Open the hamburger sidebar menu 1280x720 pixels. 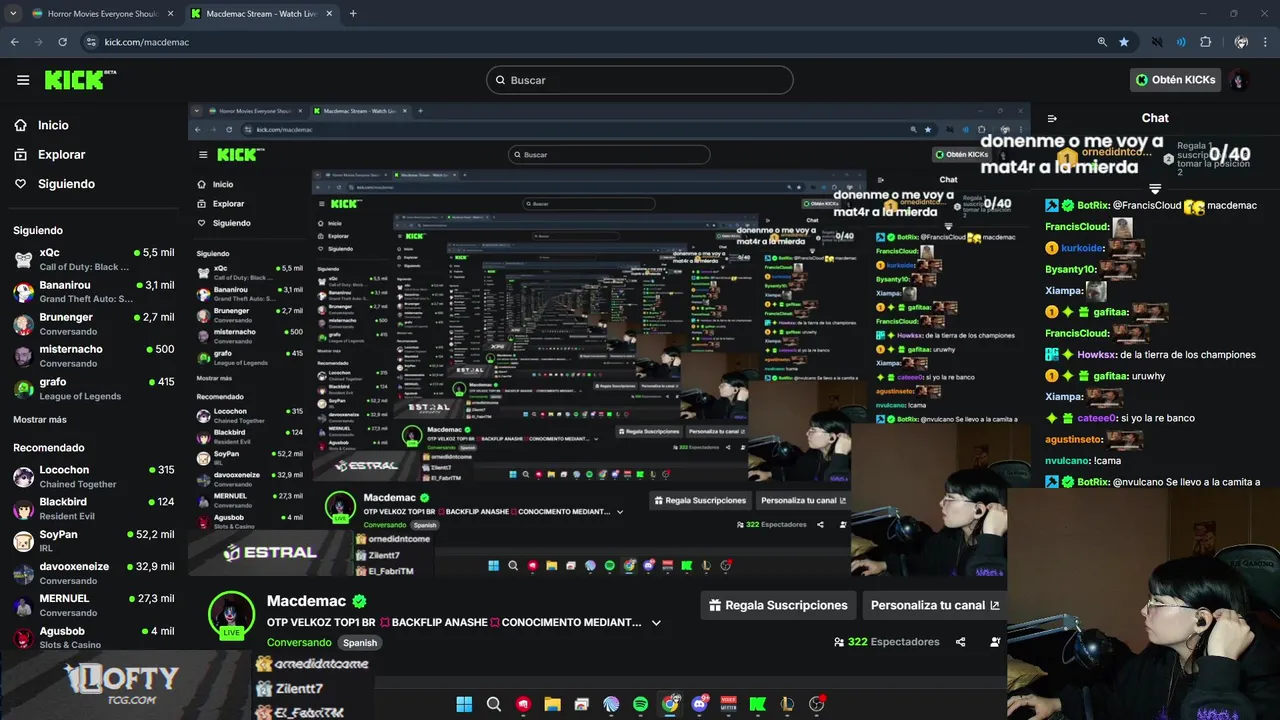tap(23, 80)
